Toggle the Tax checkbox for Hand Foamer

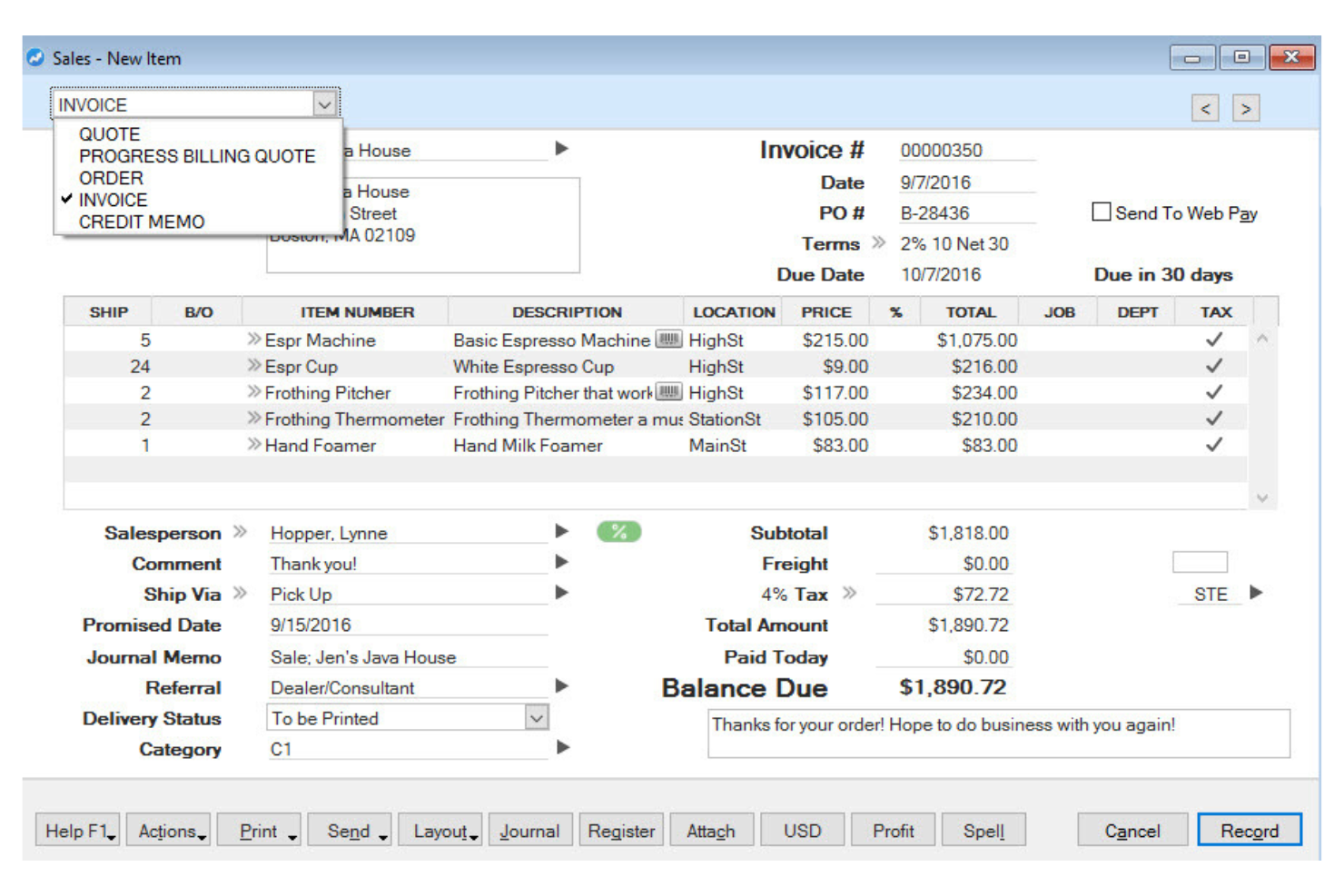coord(1214,445)
